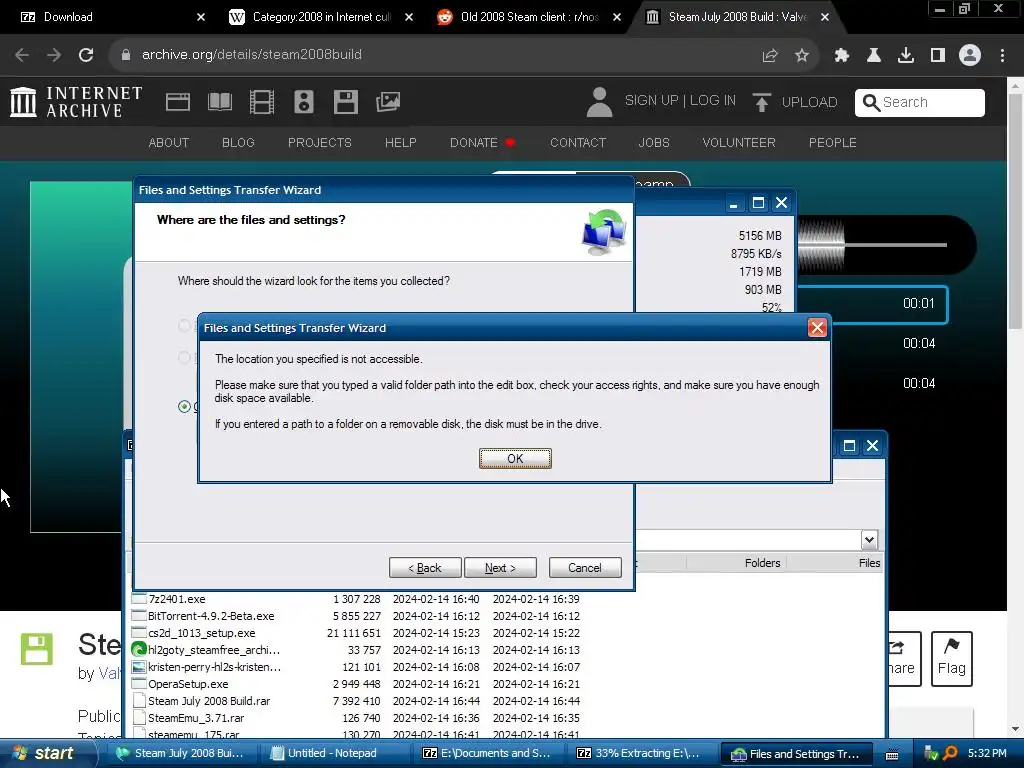Image resolution: width=1024 pixels, height=768 pixels.
Task: Close the error dialog with the red X
Action: point(816,327)
